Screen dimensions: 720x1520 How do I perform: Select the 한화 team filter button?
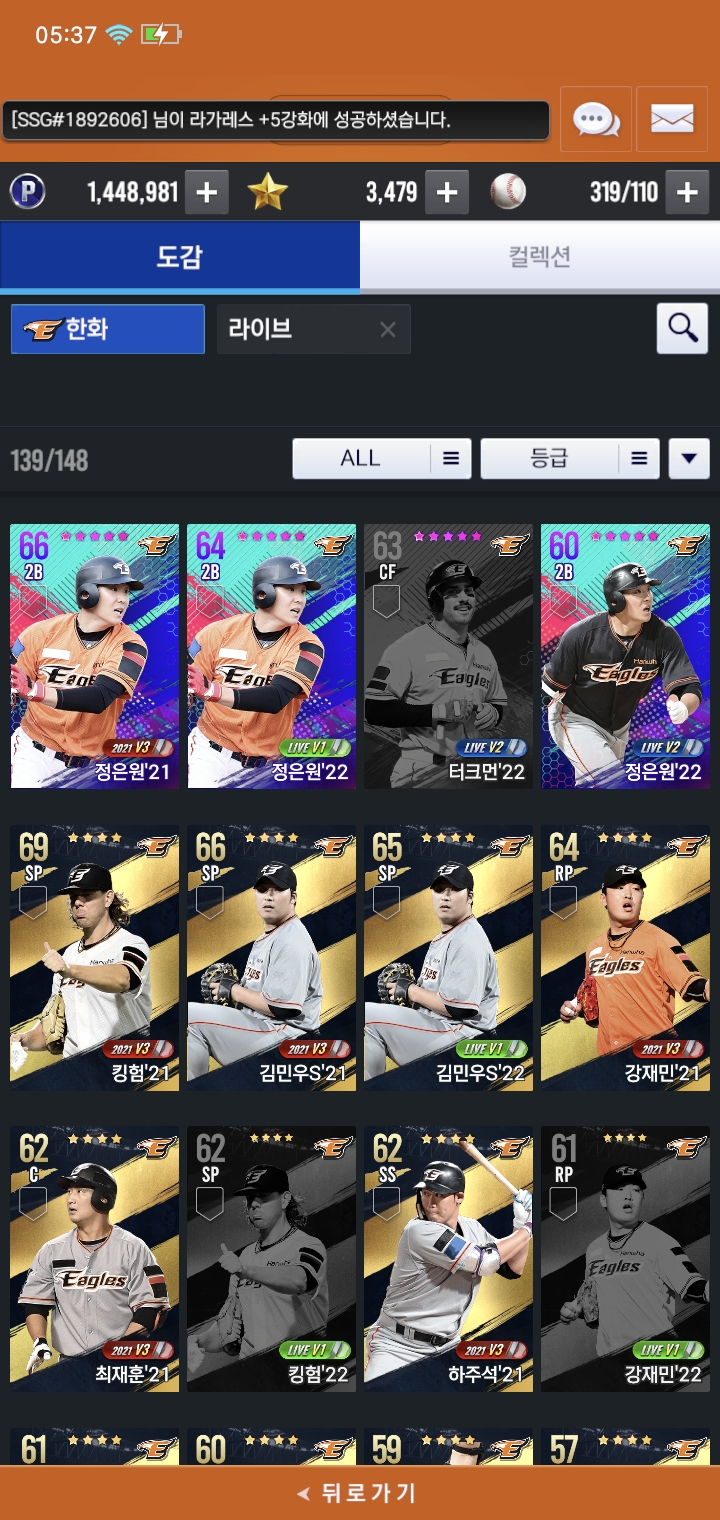point(108,329)
